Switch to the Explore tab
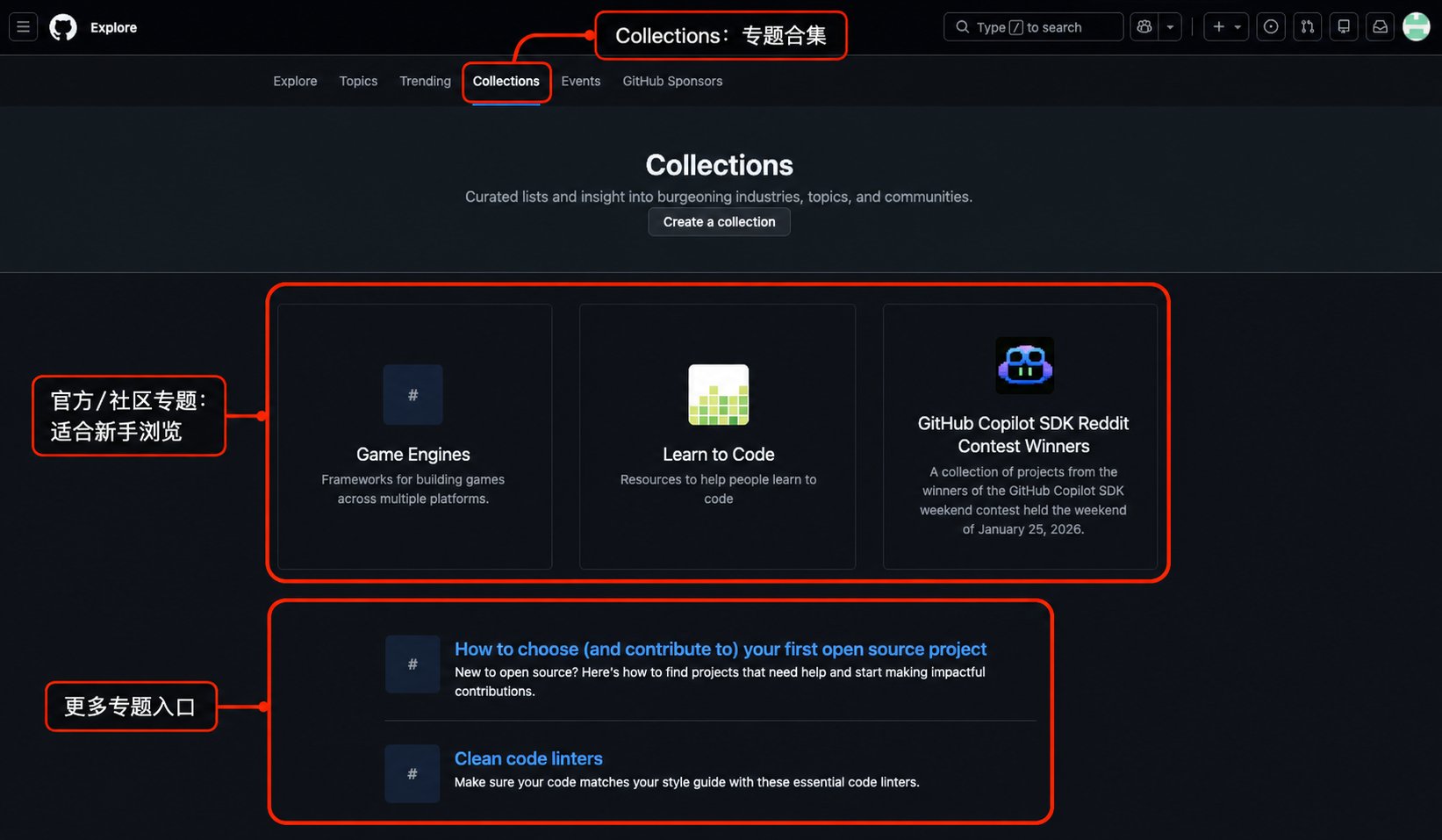 (x=295, y=81)
